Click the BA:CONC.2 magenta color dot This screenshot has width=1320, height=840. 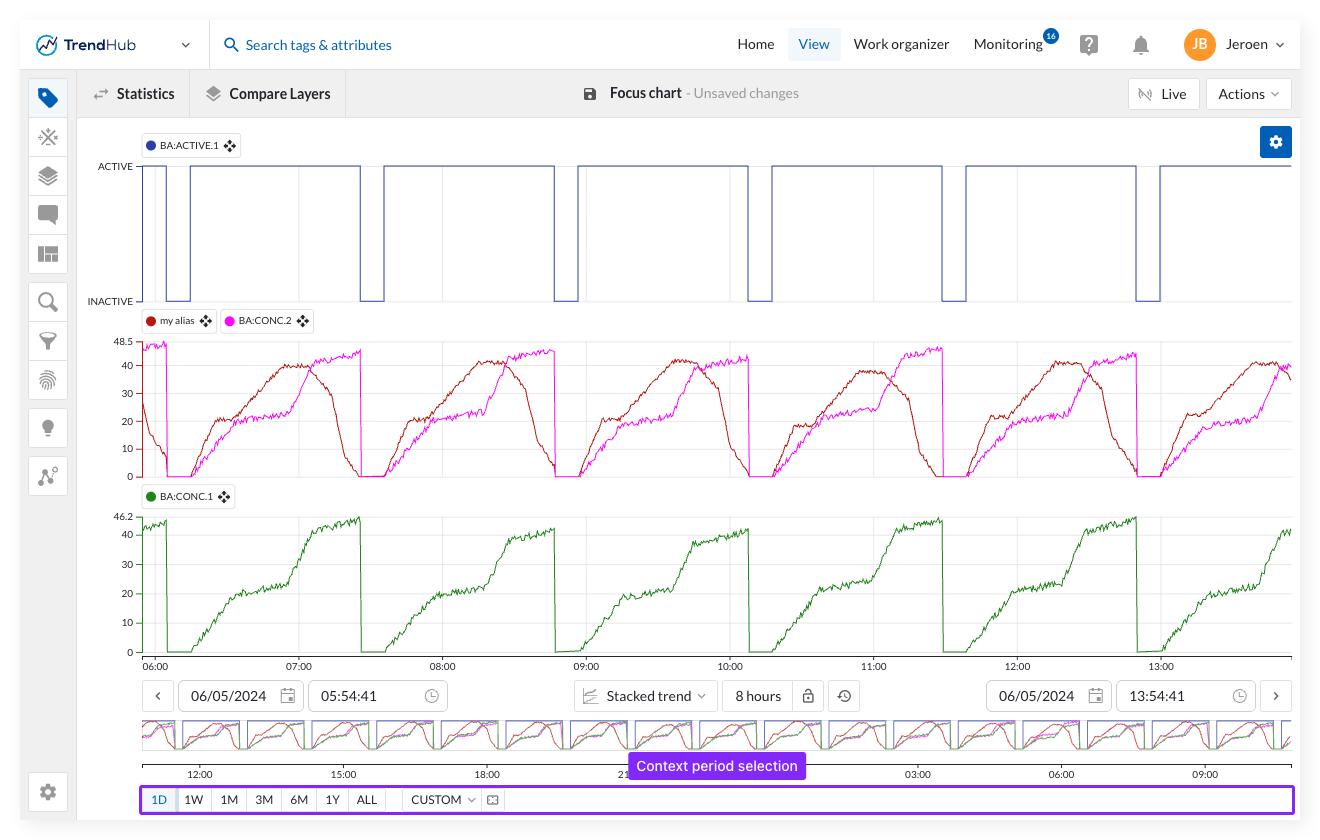230,321
